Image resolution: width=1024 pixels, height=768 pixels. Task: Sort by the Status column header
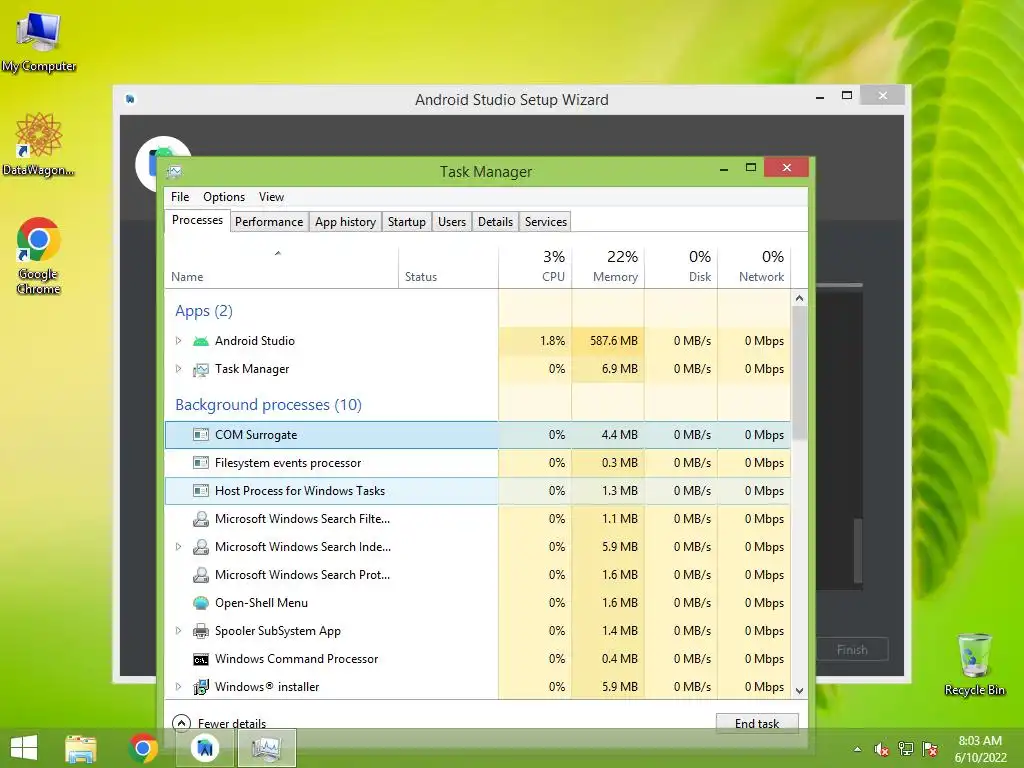(449, 267)
